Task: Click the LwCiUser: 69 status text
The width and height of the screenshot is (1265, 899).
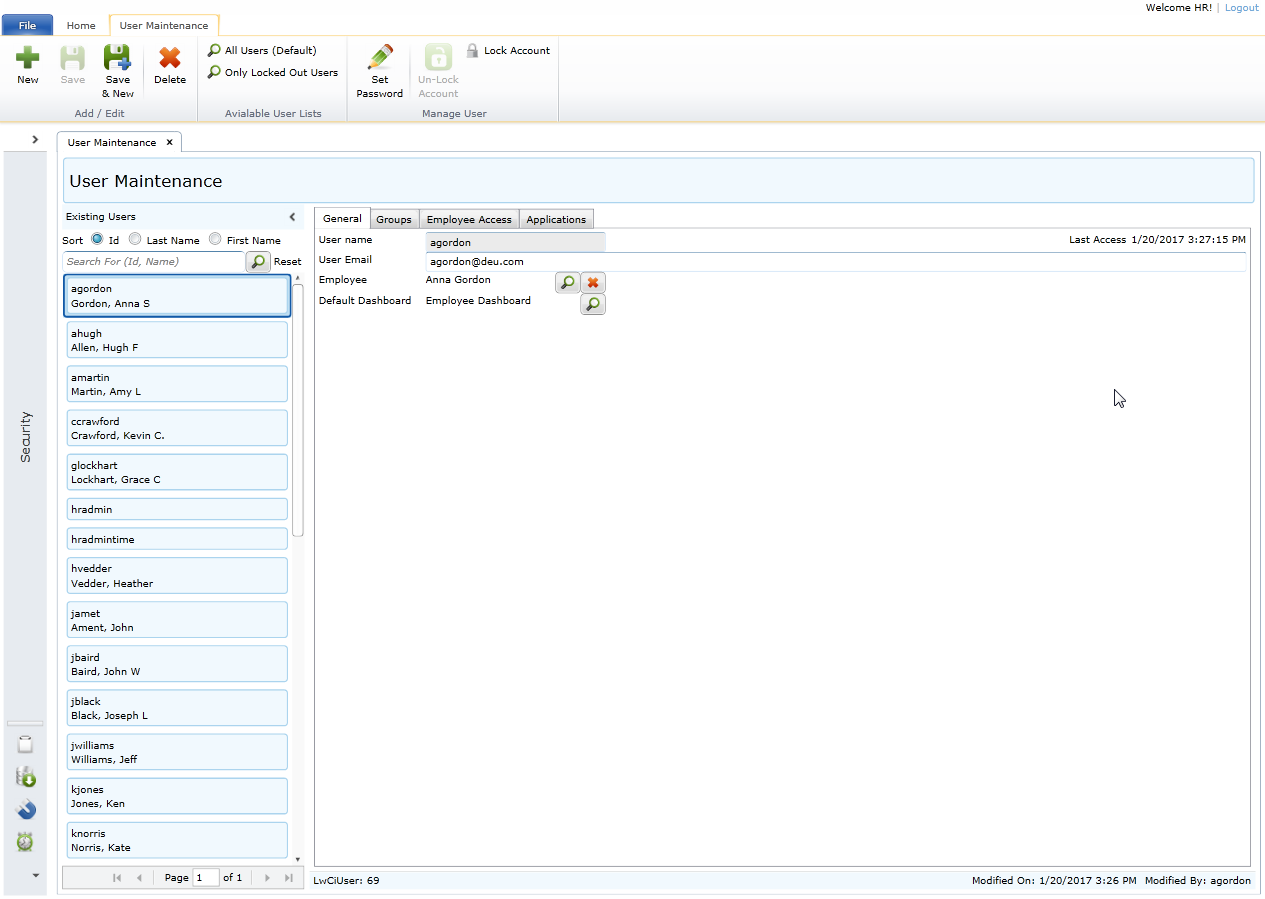Action: [346, 881]
